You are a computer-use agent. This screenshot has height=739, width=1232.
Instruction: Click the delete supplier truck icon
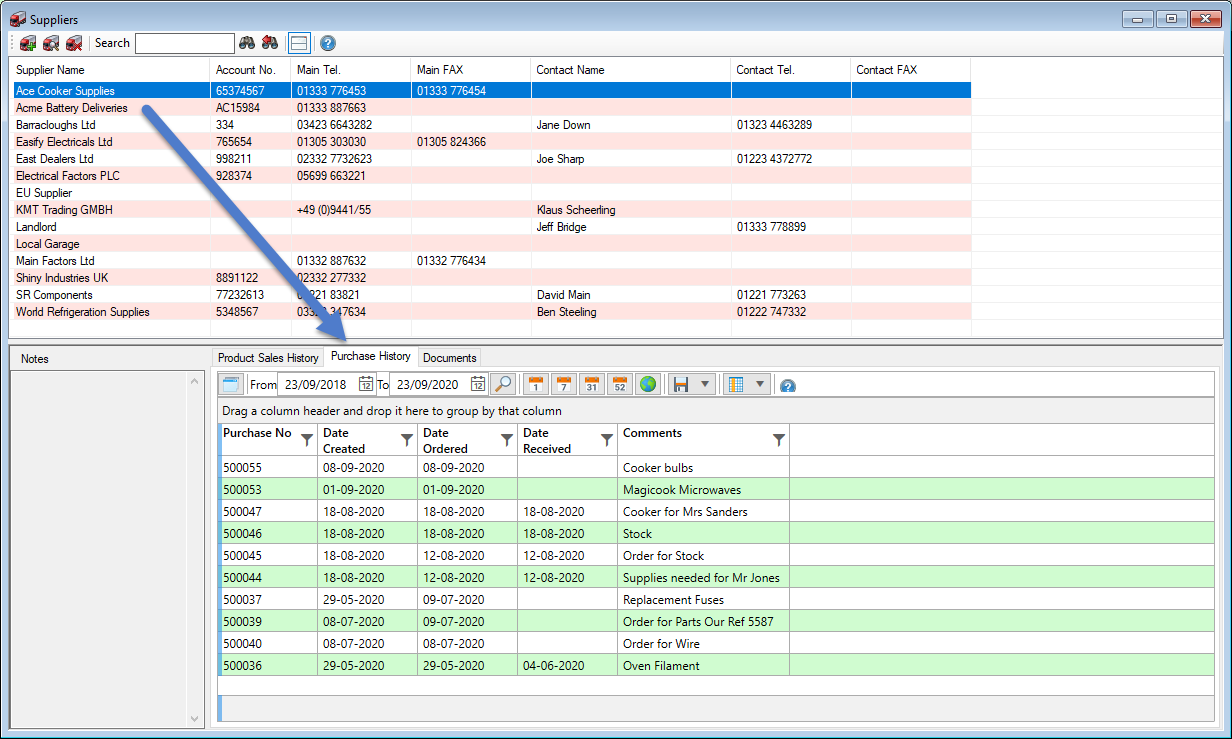(73, 43)
